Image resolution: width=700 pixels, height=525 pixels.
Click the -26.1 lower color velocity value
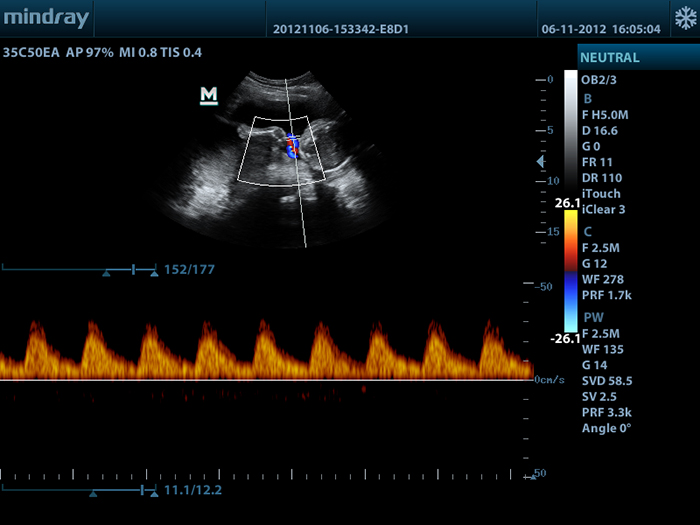pyautogui.click(x=565, y=339)
